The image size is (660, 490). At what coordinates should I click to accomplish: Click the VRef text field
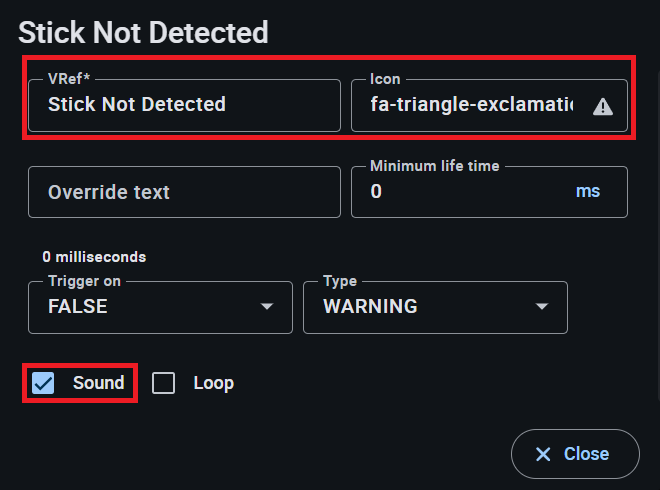point(184,105)
